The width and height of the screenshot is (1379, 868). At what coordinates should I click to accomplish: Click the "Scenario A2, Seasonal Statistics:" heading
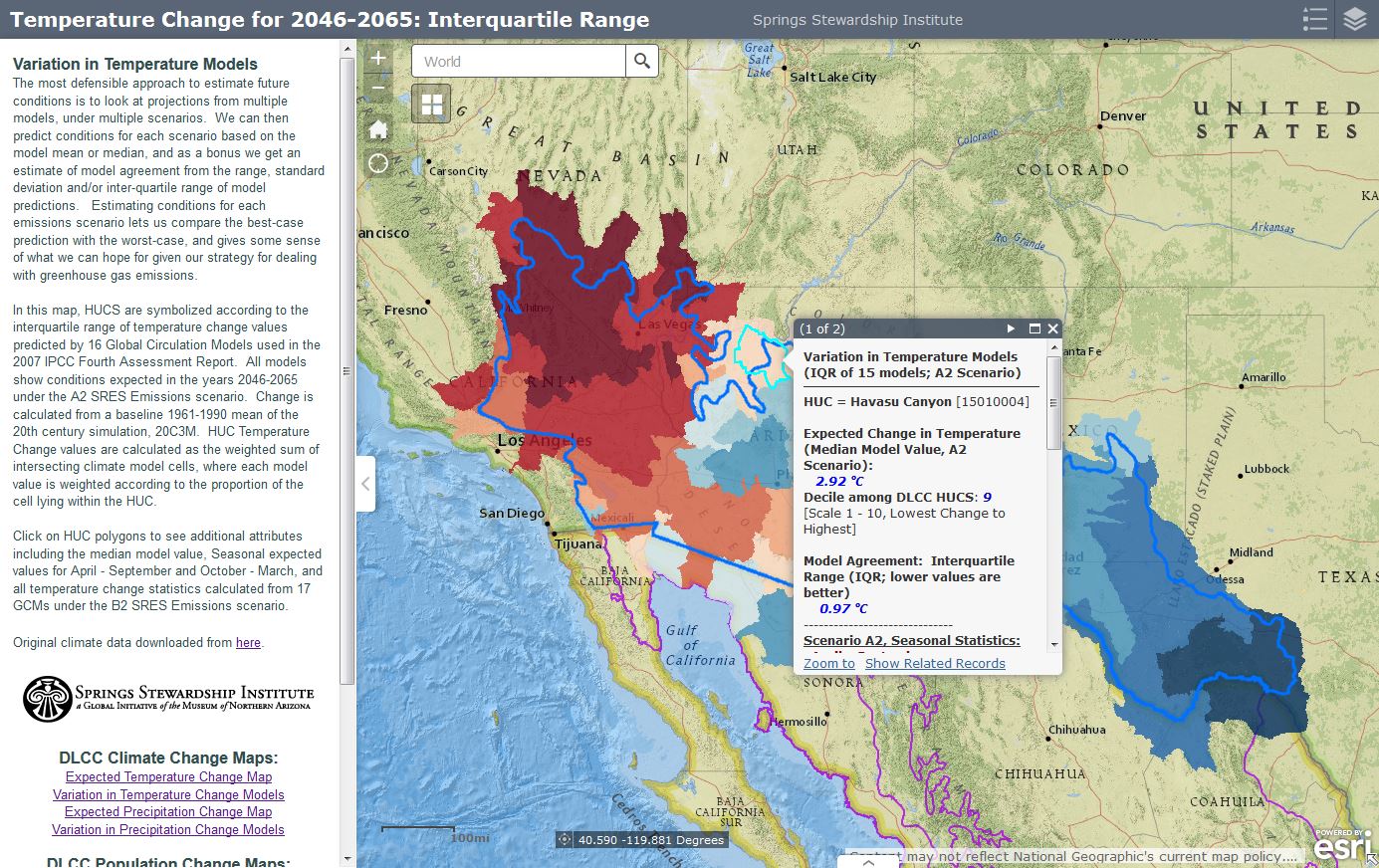[912, 641]
